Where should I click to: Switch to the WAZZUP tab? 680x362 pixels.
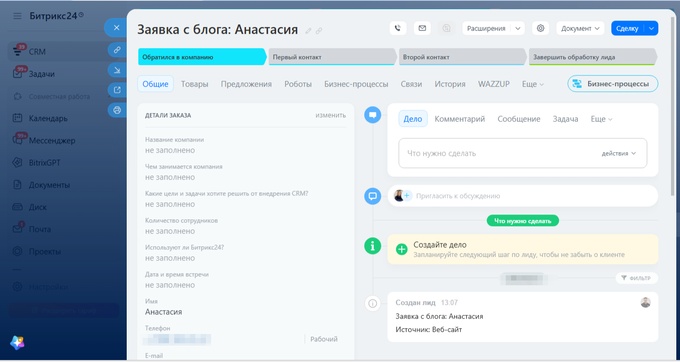(x=494, y=84)
